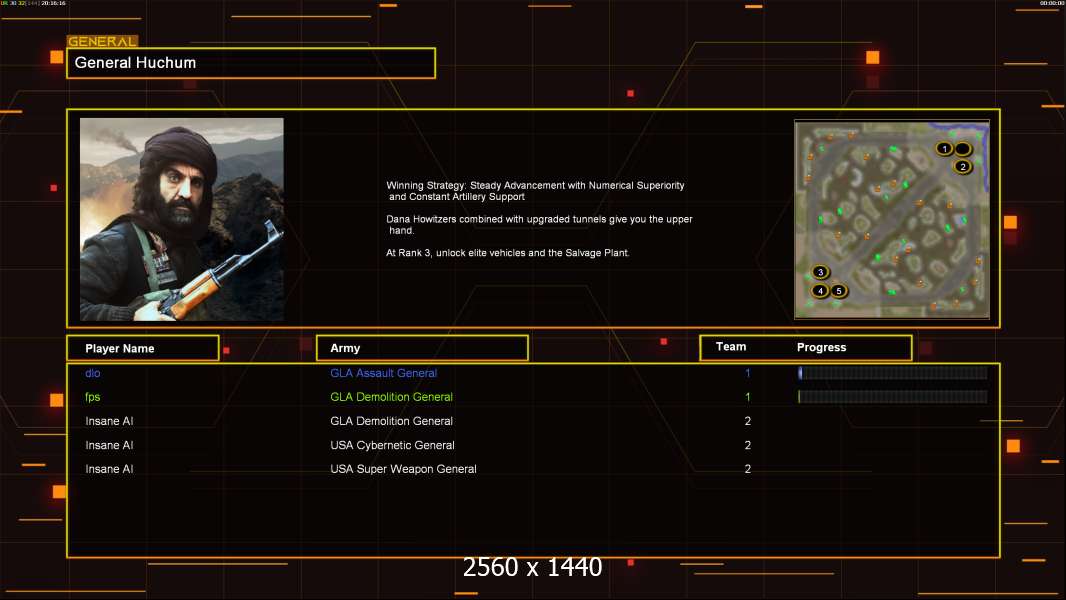The width and height of the screenshot is (1066, 600).
Task: Click team number for fps
Action: [748, 397]
